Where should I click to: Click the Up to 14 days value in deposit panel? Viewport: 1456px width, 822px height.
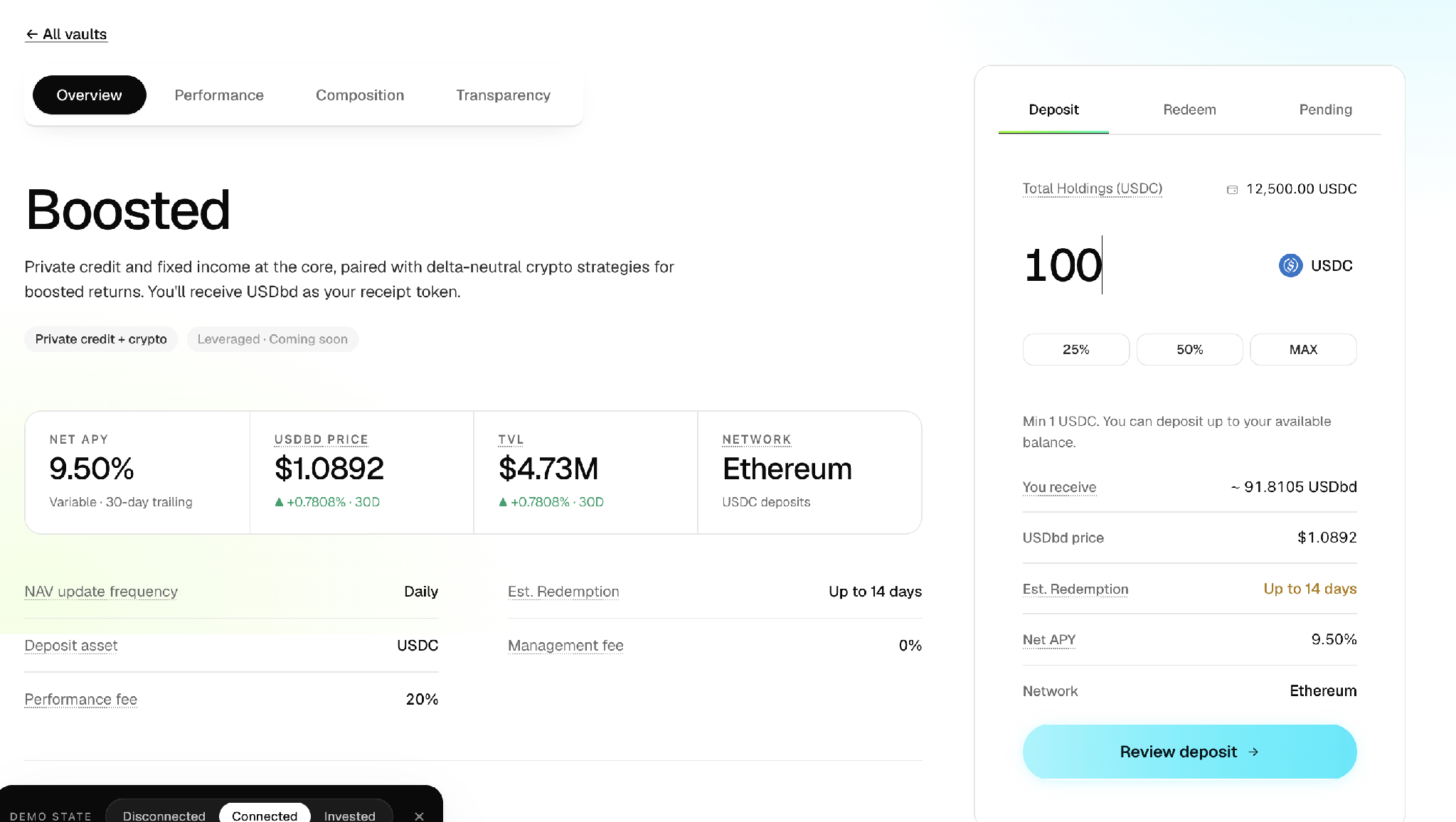coord(1310,589)
